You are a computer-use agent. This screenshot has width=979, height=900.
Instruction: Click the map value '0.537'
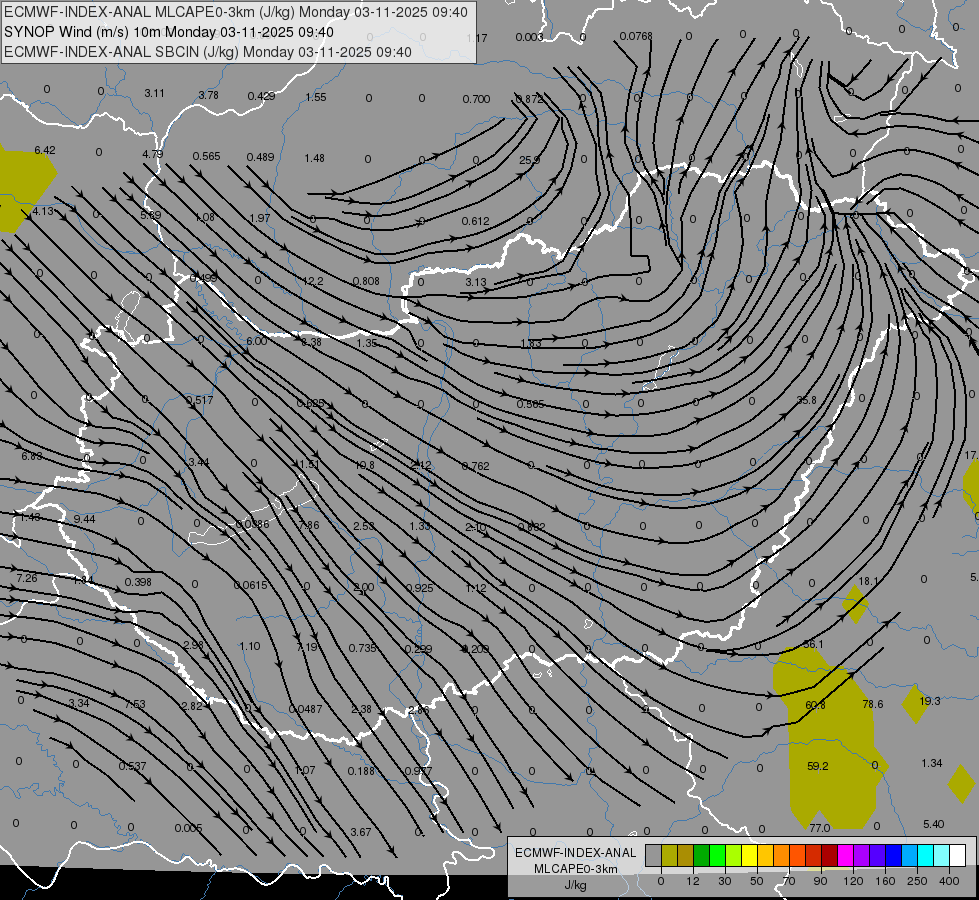pyautogui.click(x=132, y=766)
